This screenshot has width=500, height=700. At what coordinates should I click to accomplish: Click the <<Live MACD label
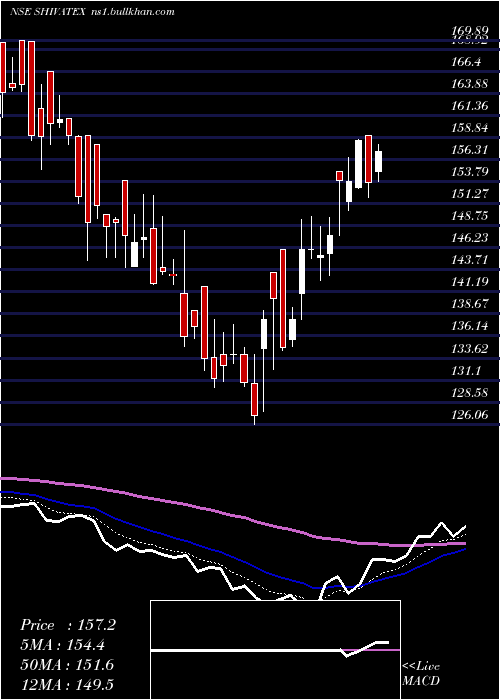(x=421, y=674)
